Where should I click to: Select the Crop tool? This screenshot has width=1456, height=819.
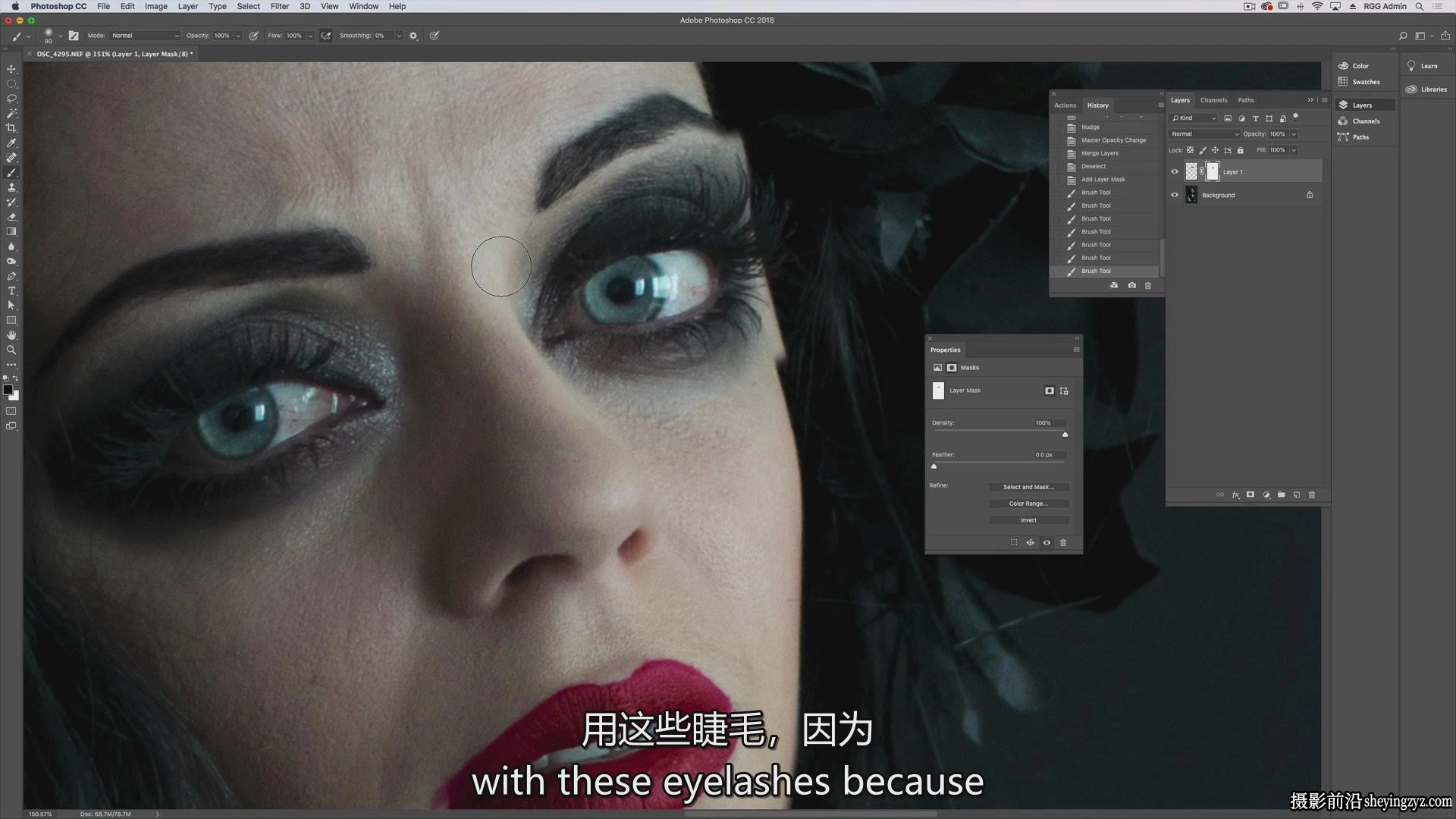tap(11, 128)
